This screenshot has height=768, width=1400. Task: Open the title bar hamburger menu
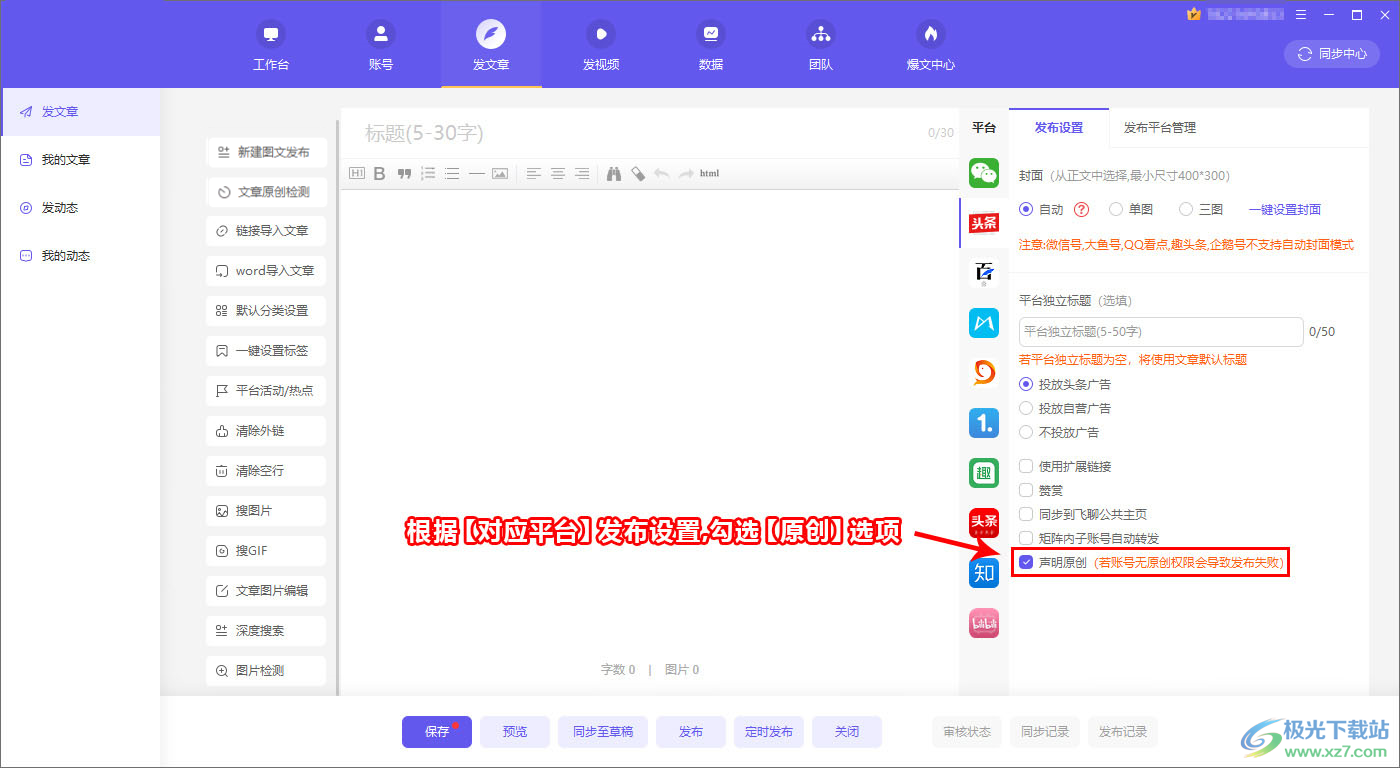pos(1300,15)
